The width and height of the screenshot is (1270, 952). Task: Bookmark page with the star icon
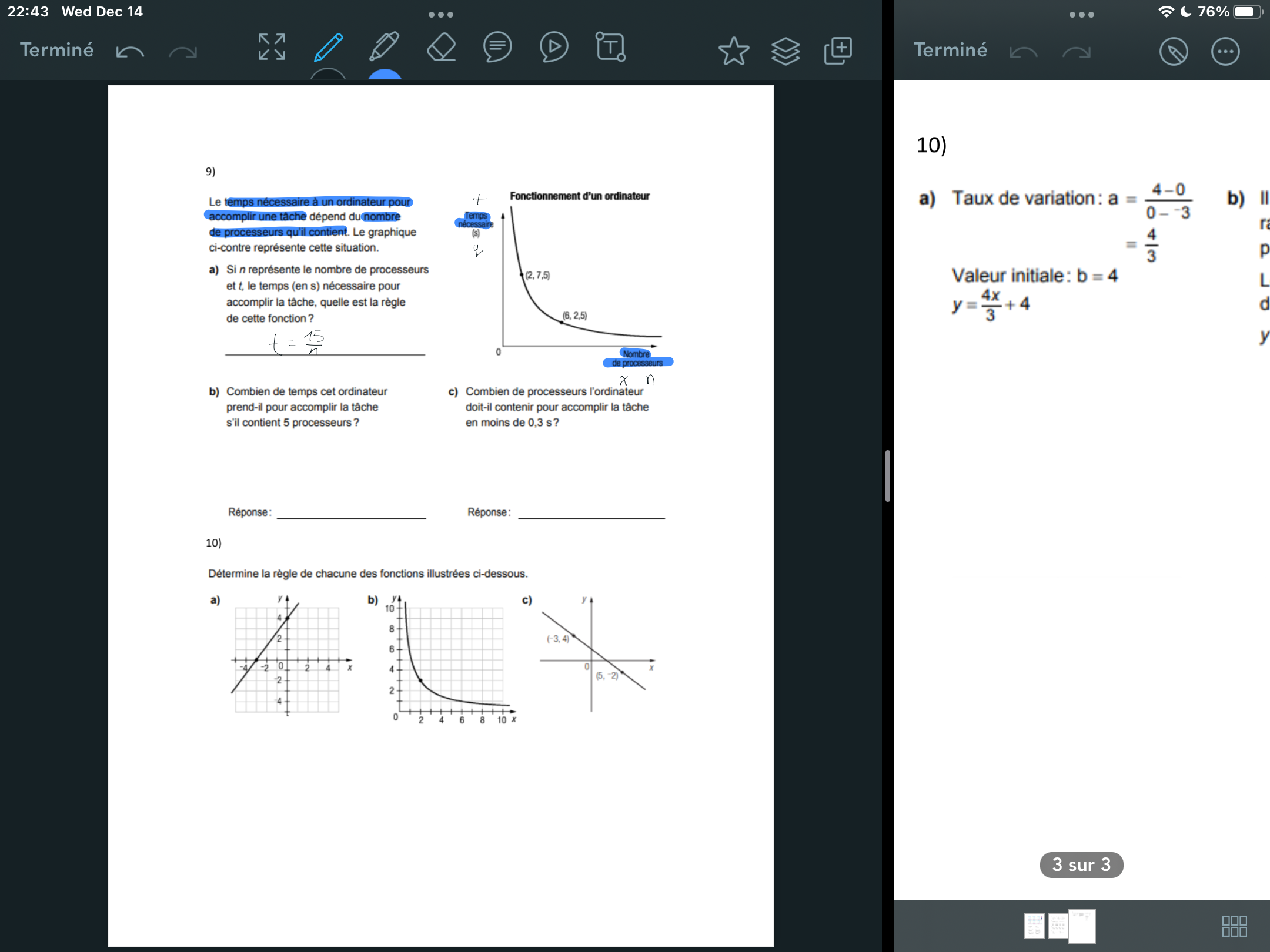[x=733, y=51]
